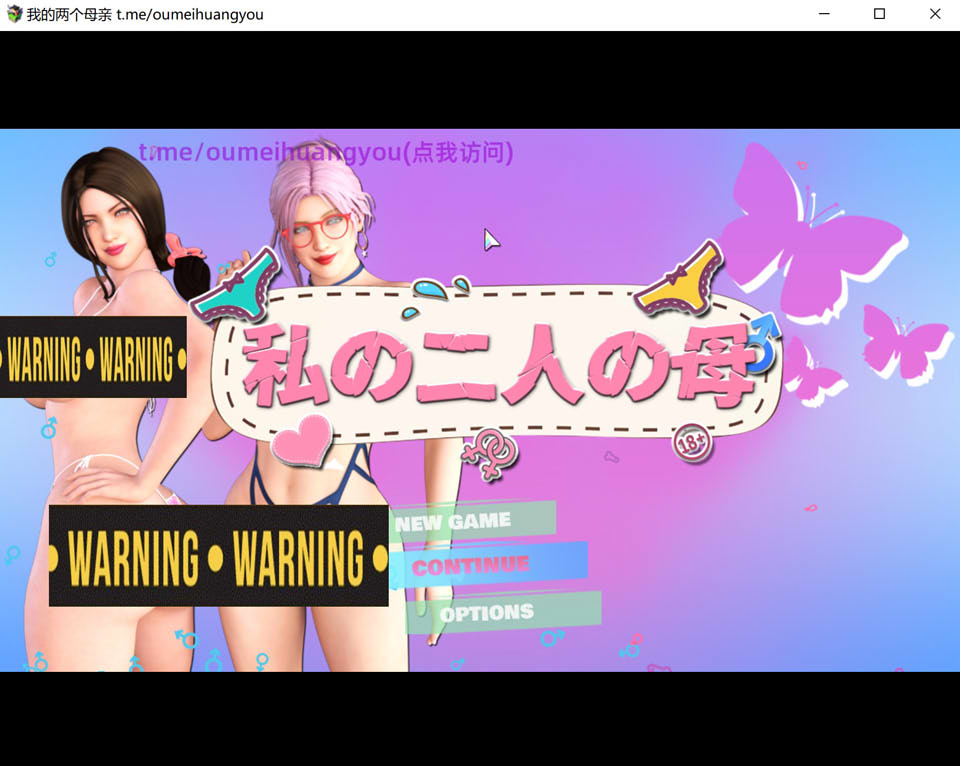Click the pink Japanese title logo

[497, 364]
